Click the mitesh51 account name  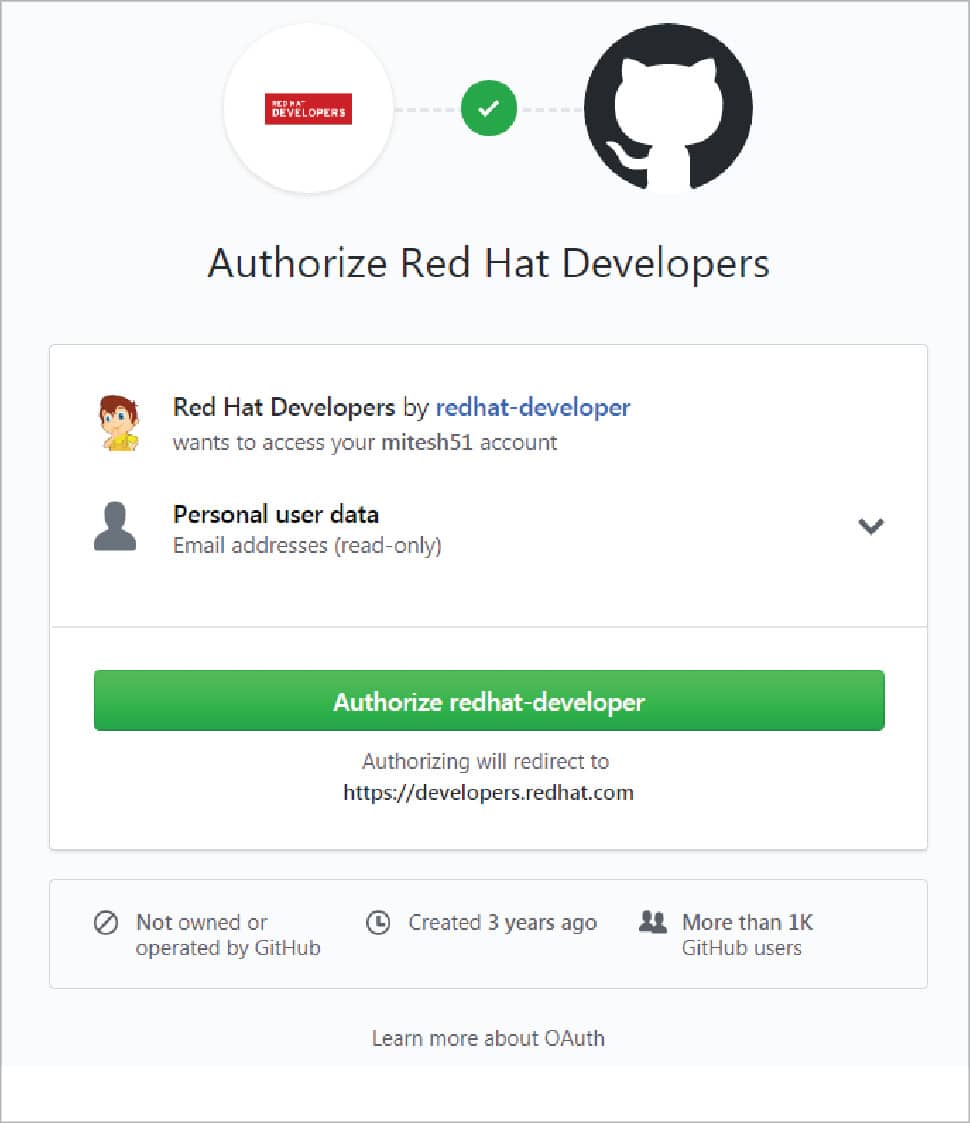427,442
